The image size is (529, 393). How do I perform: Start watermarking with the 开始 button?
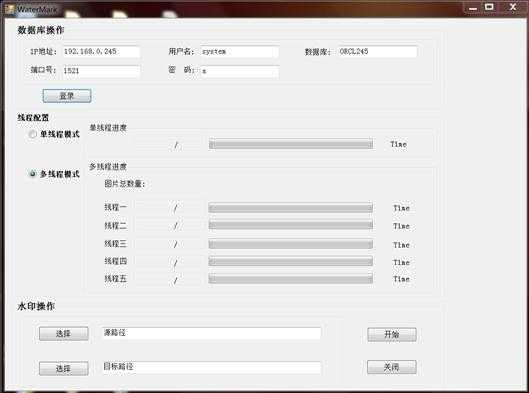(392, 335)
